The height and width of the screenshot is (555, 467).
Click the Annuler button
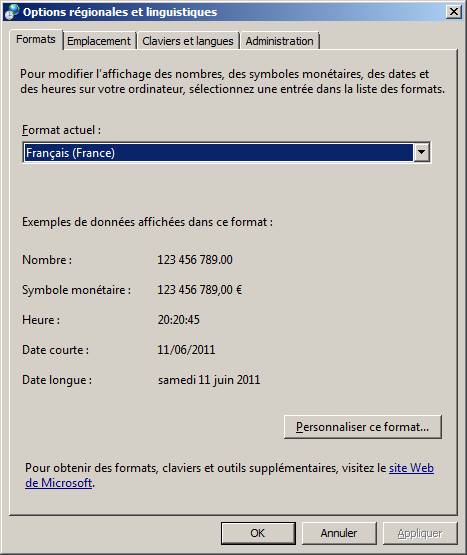(x=339, y=533)
